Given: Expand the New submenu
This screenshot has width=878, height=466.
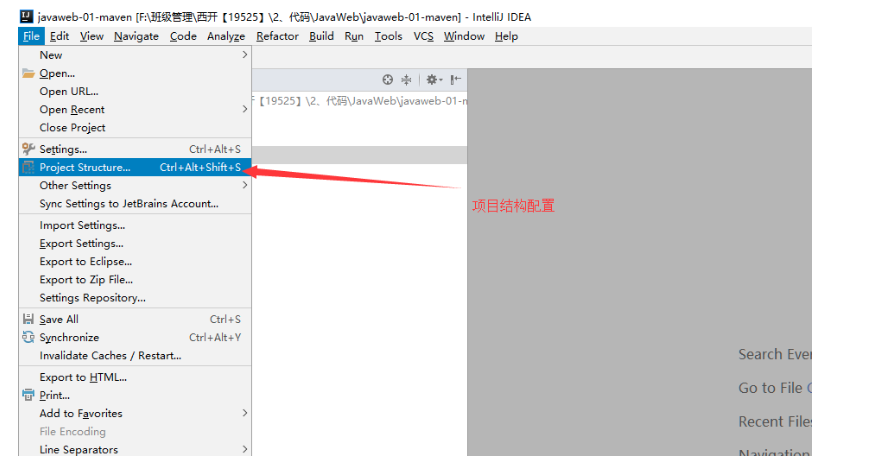Looking at the screenshot, I should 135,55.
